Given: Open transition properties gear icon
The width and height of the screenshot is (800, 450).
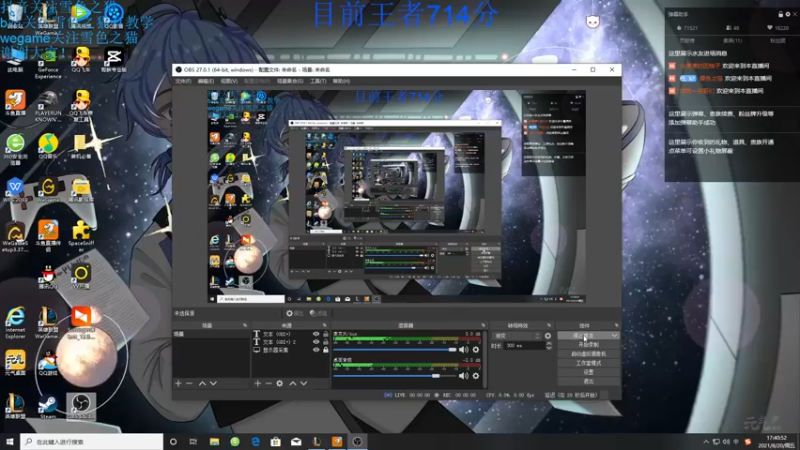Looking at the screenshot, I should (548, 336).
